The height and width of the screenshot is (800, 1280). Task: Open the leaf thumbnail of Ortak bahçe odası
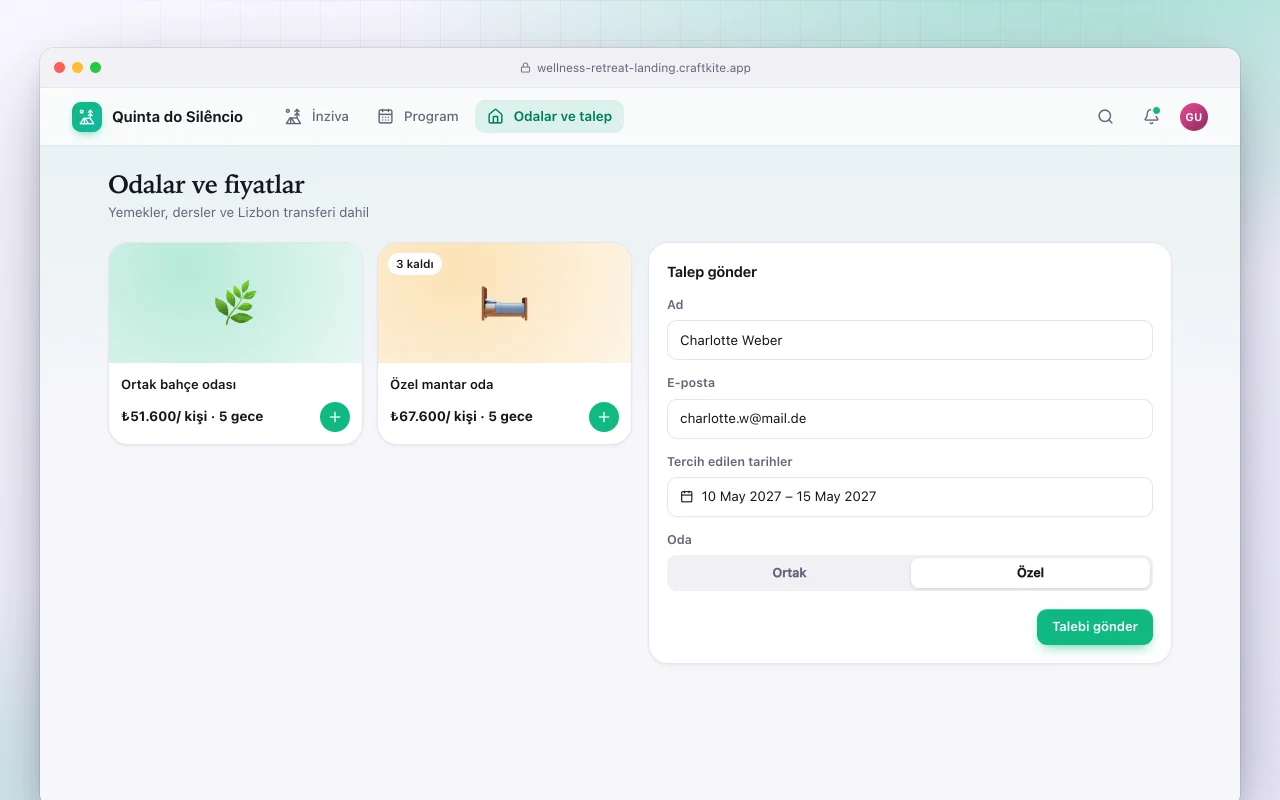[x=236, y=303]
